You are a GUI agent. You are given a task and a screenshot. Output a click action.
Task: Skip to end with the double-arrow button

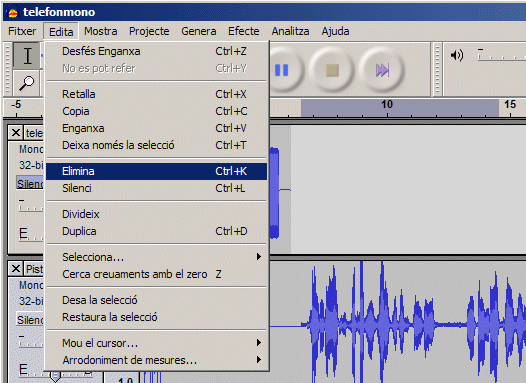tap(382, 70)
